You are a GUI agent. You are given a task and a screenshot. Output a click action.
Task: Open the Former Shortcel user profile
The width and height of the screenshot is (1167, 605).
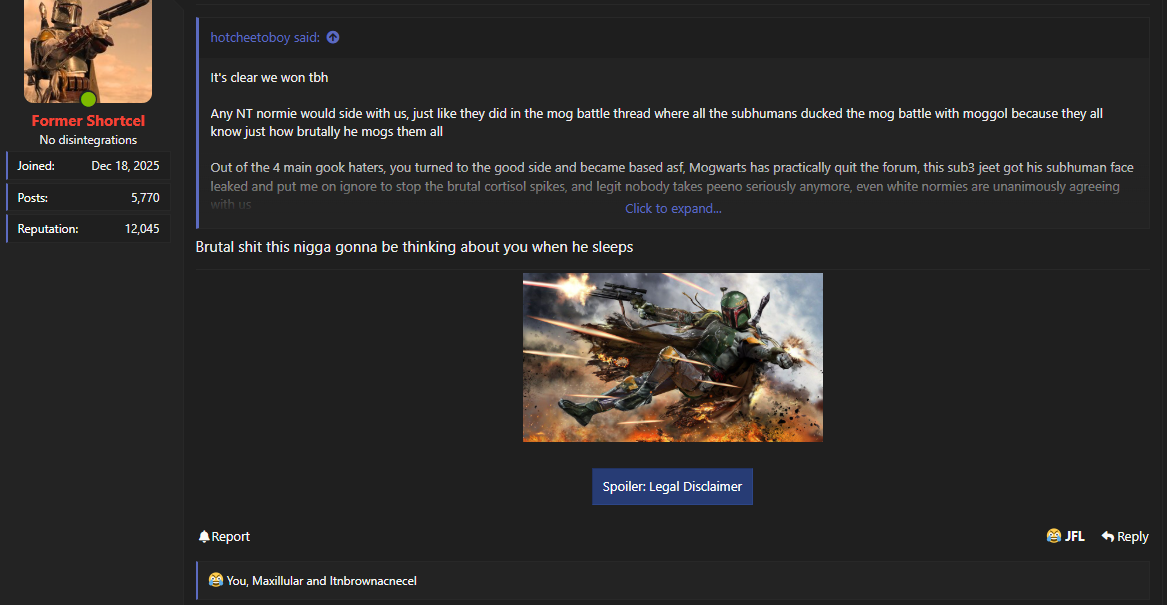88,121
